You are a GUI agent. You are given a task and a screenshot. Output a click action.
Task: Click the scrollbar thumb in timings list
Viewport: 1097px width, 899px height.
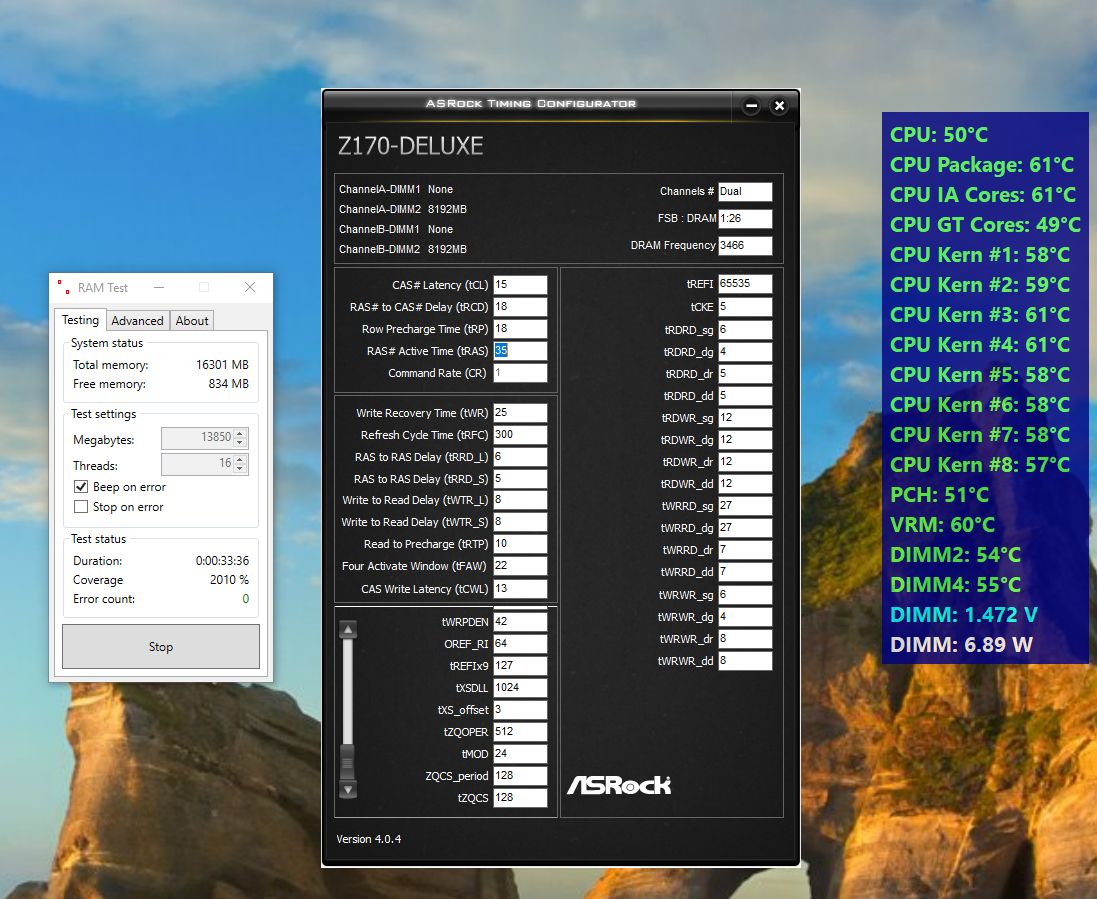point(348,762)
